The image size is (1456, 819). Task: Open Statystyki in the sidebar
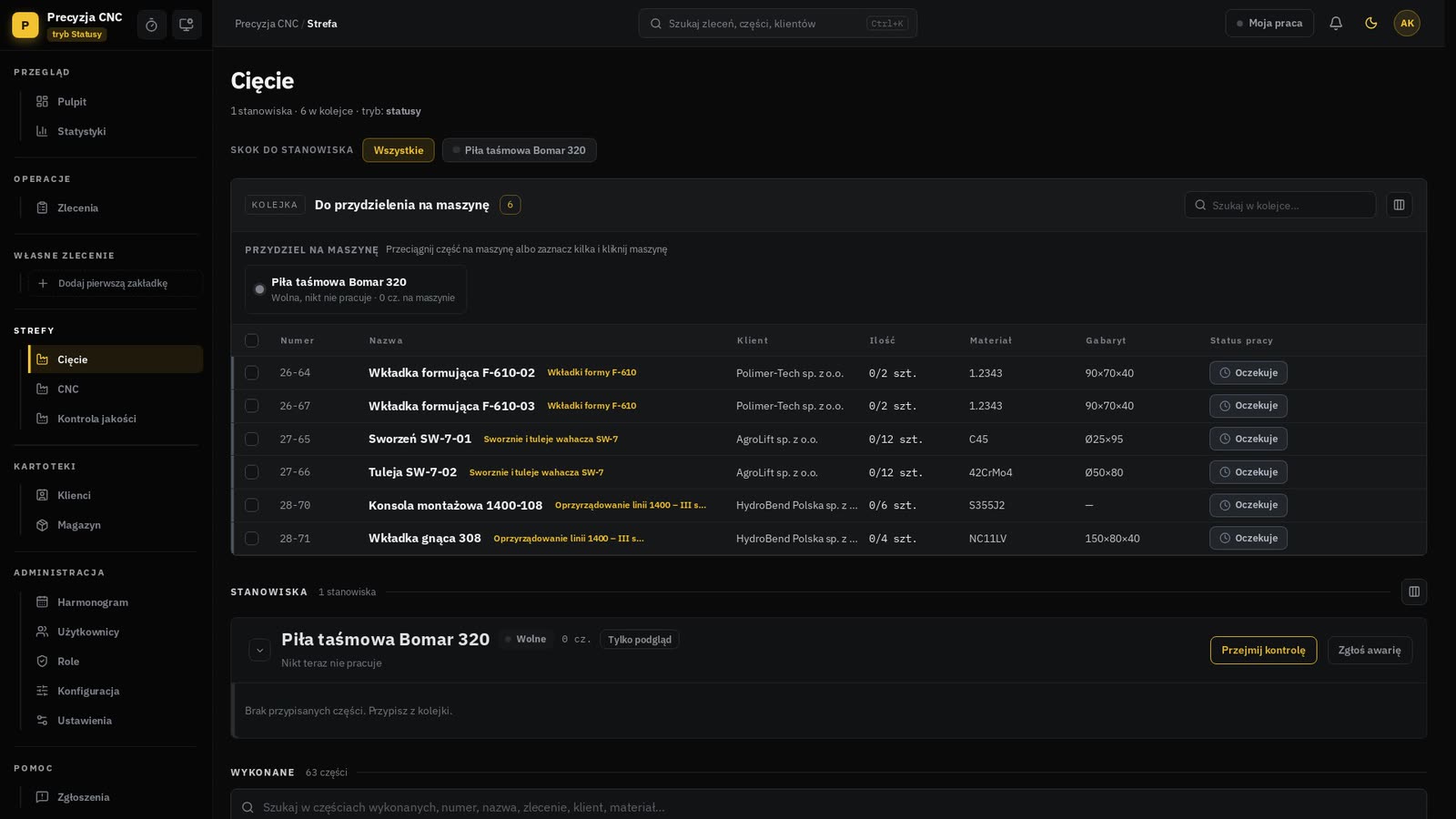click(x=114, y=131)
